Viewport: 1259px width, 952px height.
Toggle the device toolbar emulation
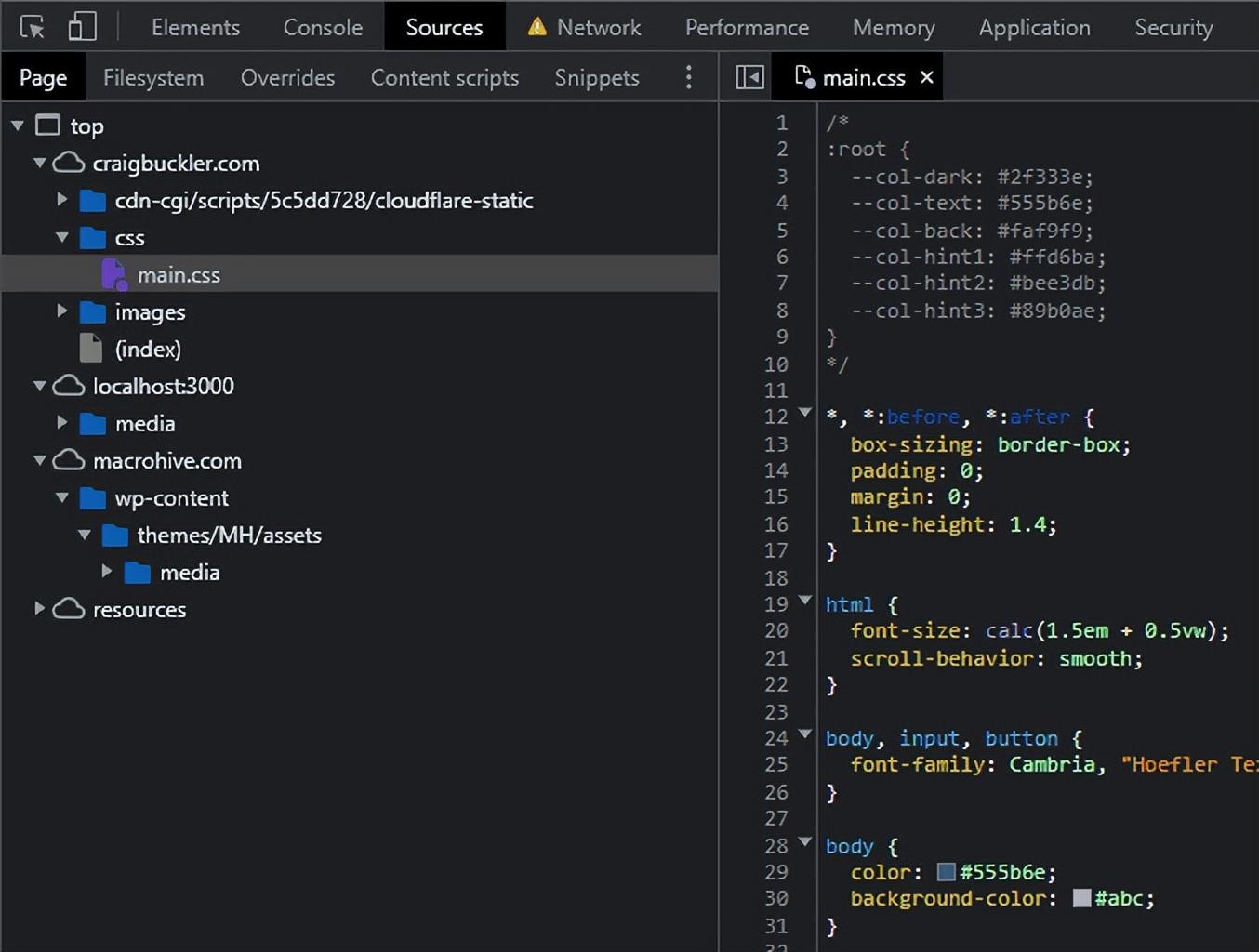click(82, 25)
